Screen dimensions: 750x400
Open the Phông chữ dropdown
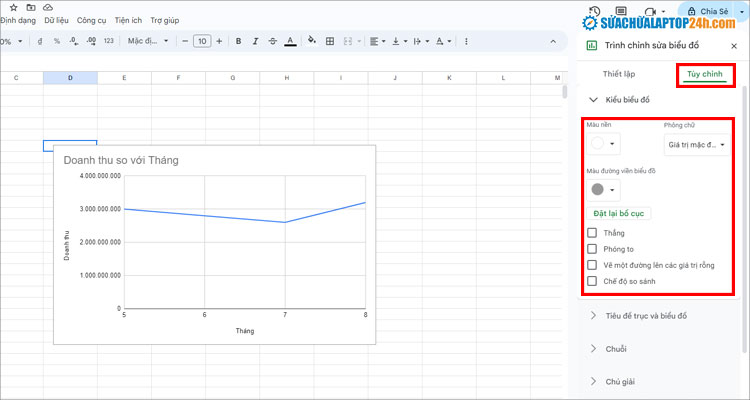[696, 144]
